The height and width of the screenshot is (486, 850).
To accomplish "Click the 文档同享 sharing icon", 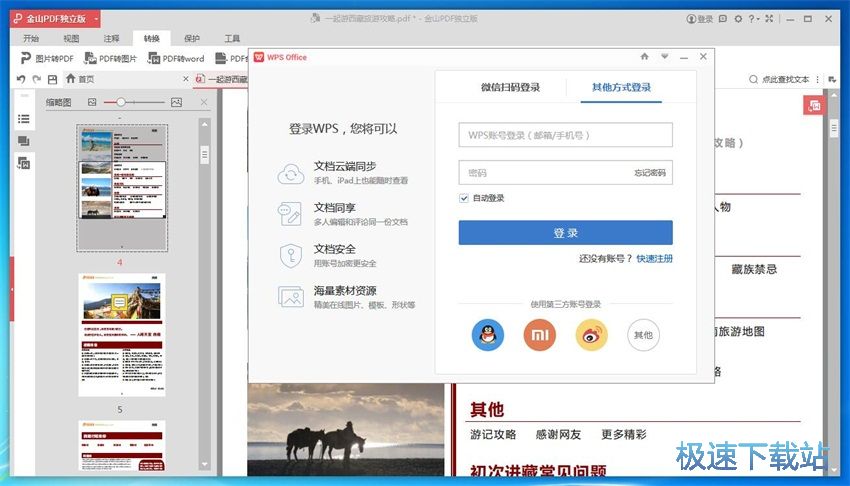I will point(289,213).
